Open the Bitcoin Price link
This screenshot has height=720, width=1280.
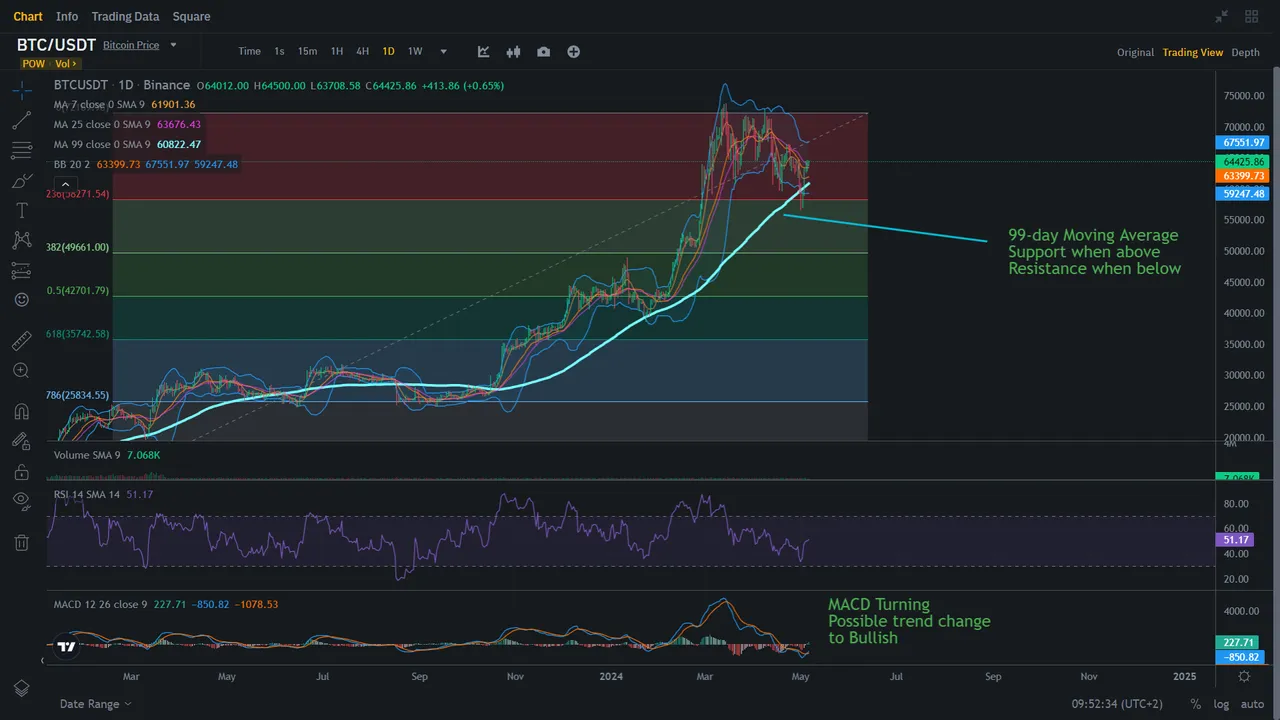click(131, 45)
